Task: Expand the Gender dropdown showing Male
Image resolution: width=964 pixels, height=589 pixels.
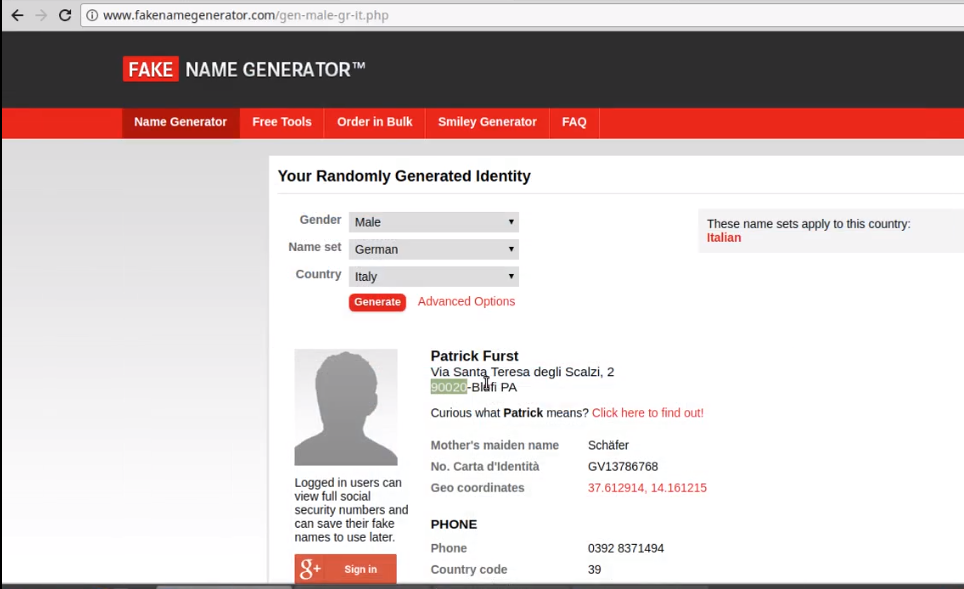Action: click(x=433, y=222)
